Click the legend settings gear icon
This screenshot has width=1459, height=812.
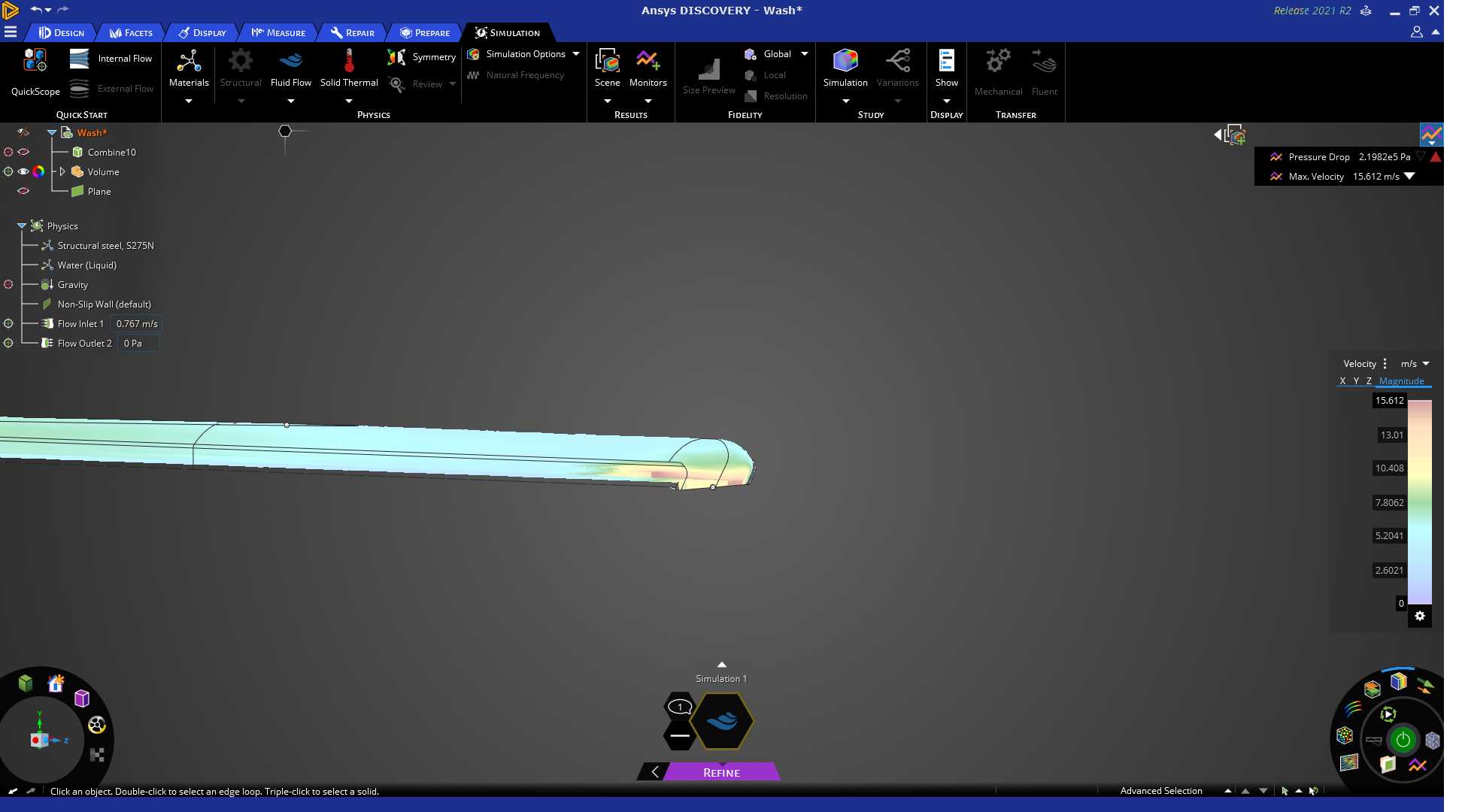[x=1420, y=617]
